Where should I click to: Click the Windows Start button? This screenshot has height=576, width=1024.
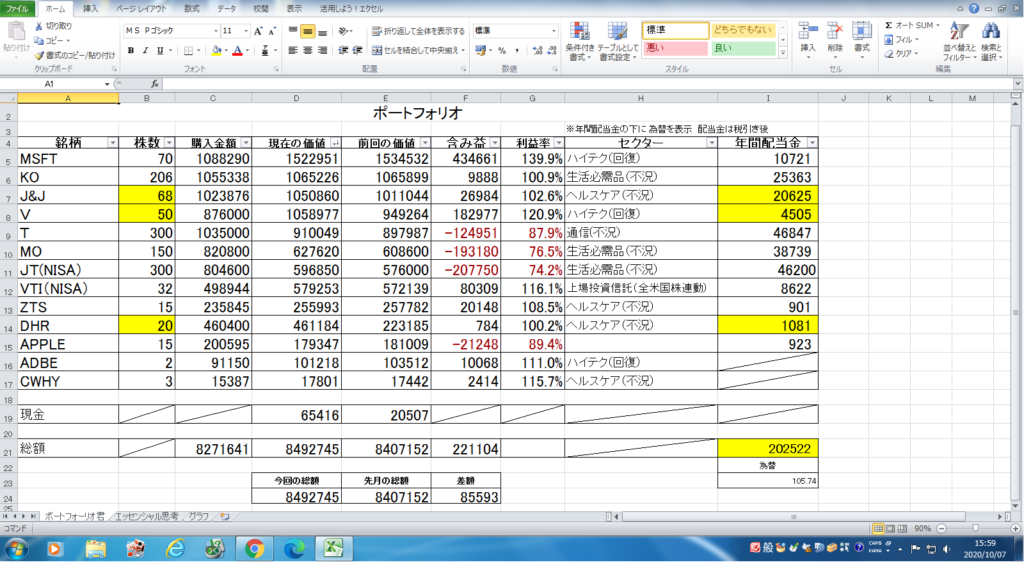click(16, 549)
